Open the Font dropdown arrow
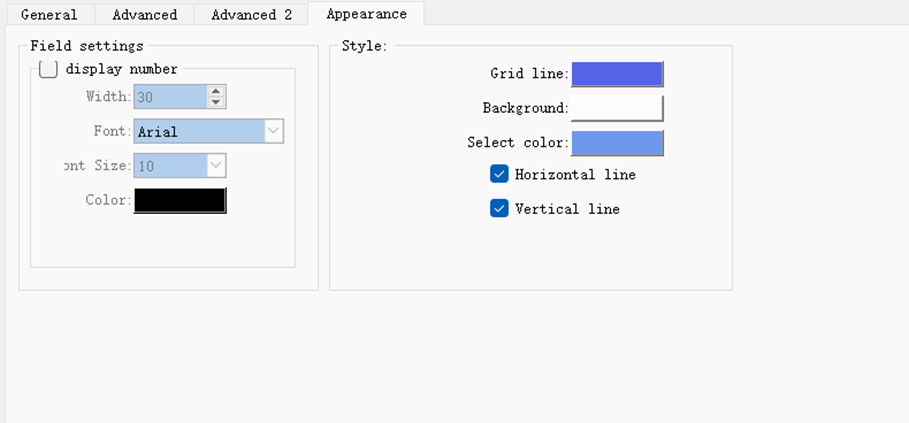This screenshot has width=909, height=423. pos(274,131)
